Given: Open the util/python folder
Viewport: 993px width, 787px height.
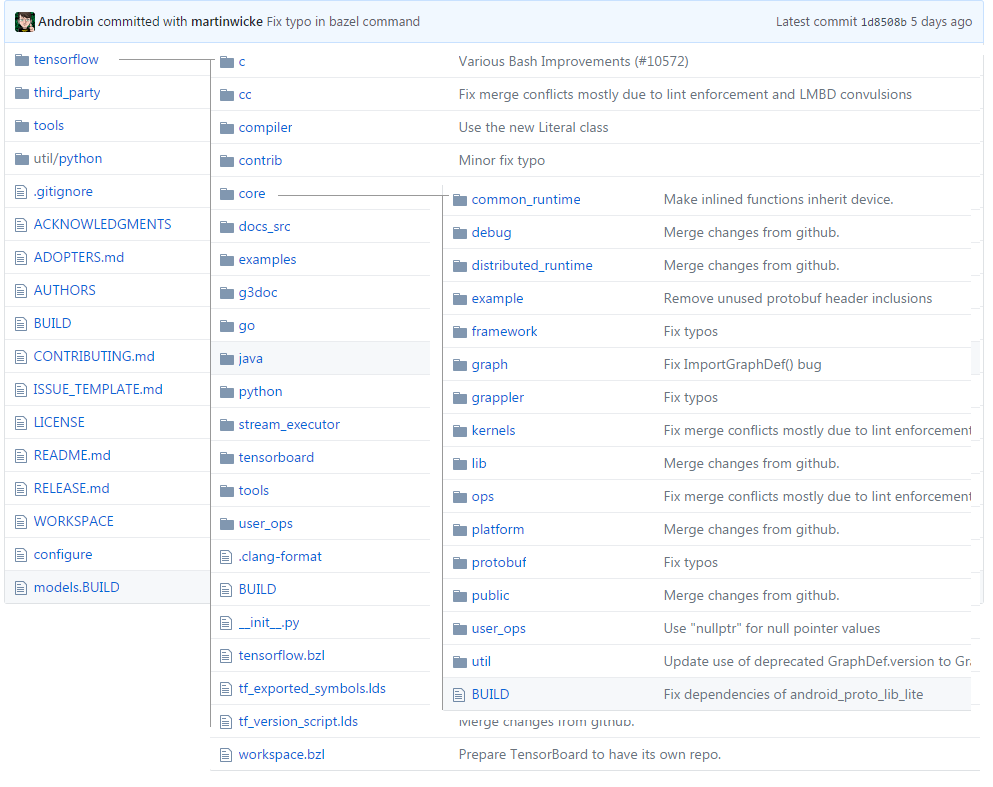Looking at the screenshot, I should click(x=68, y=158).
